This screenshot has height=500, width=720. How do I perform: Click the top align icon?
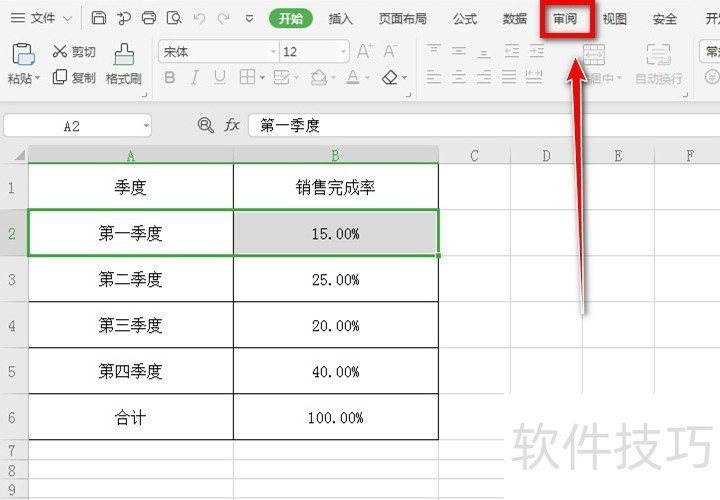click(x=433, y=51)
